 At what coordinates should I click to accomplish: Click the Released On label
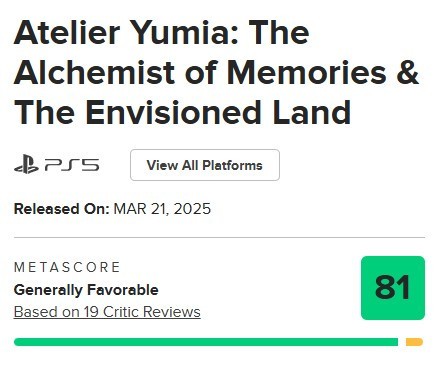(x=62, y=209)
